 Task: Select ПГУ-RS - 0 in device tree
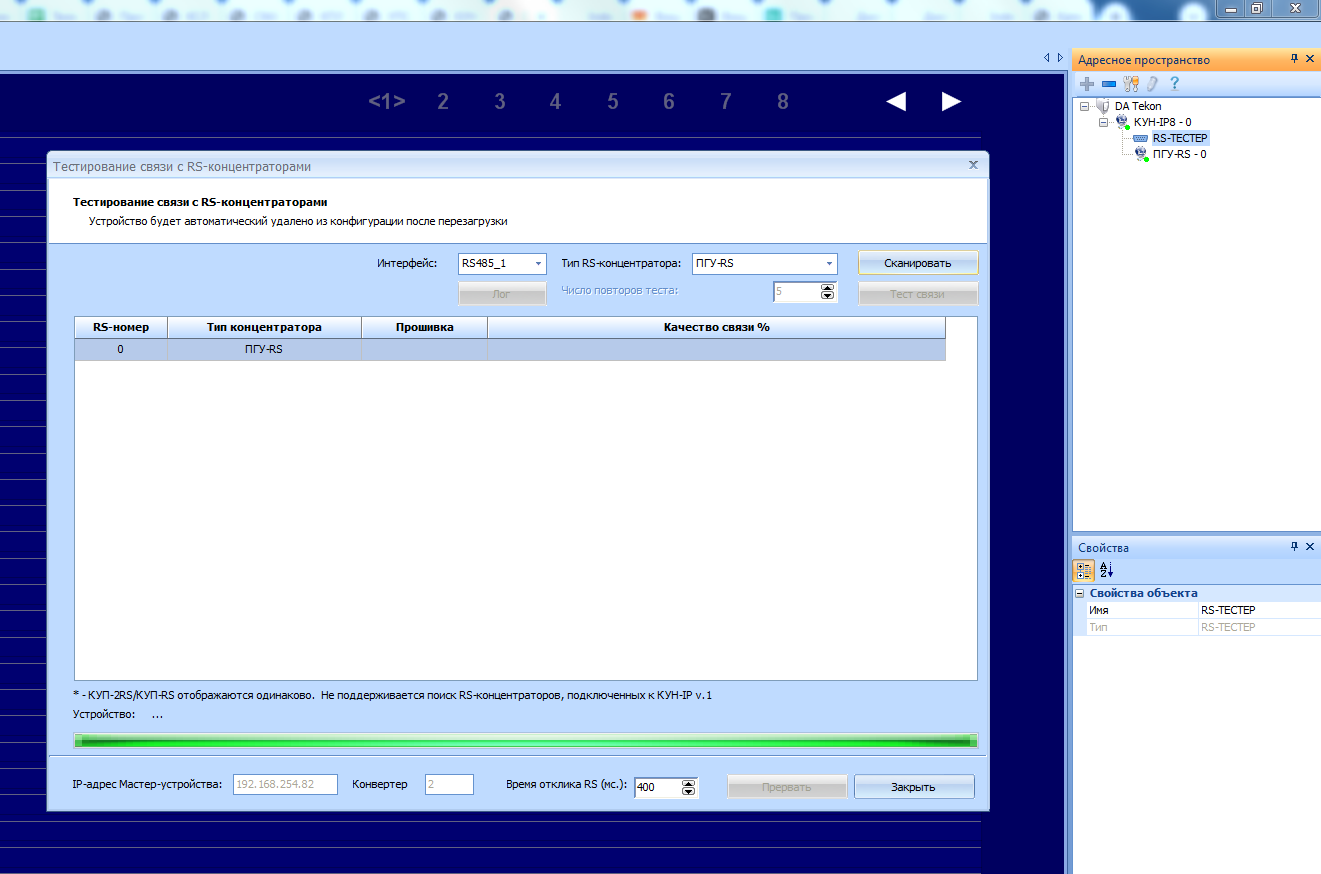click(1179, 154)
